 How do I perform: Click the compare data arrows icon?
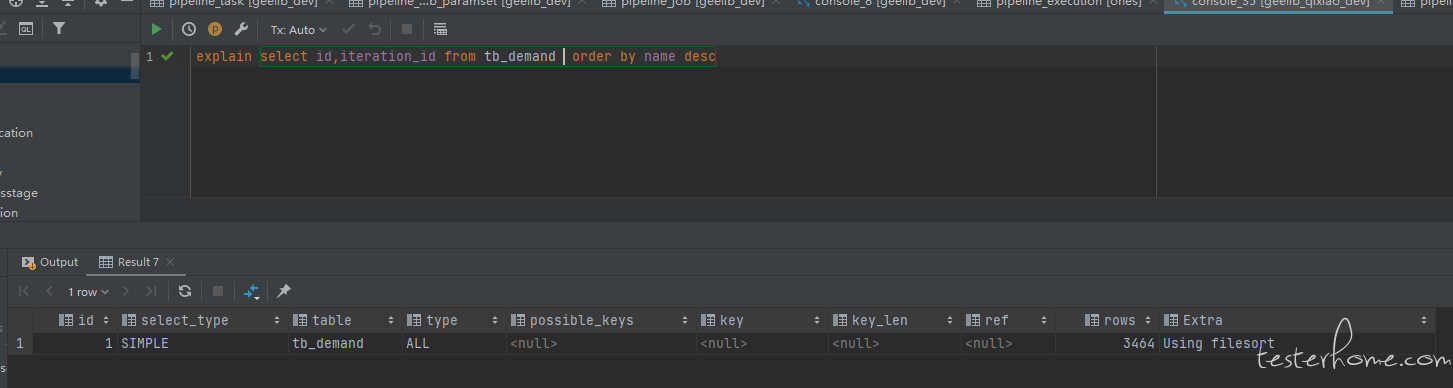[252, 291]
